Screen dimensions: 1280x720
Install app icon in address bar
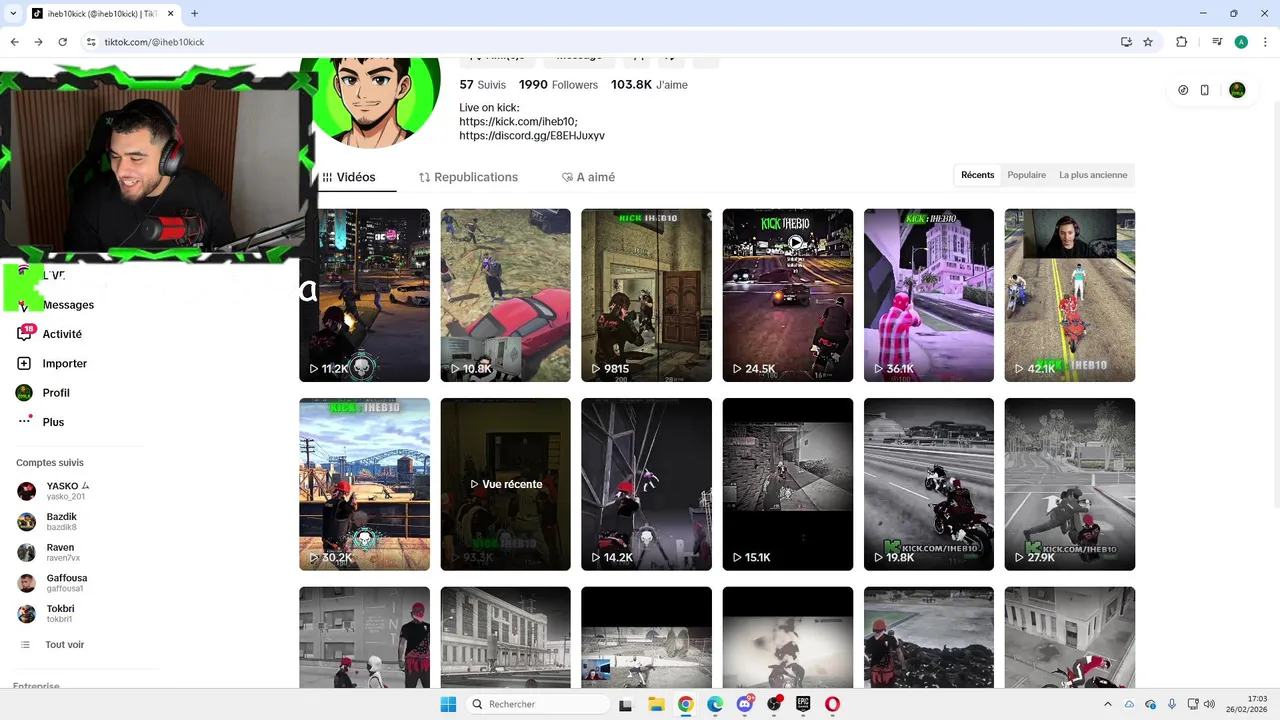click(x=1126, y=42)
